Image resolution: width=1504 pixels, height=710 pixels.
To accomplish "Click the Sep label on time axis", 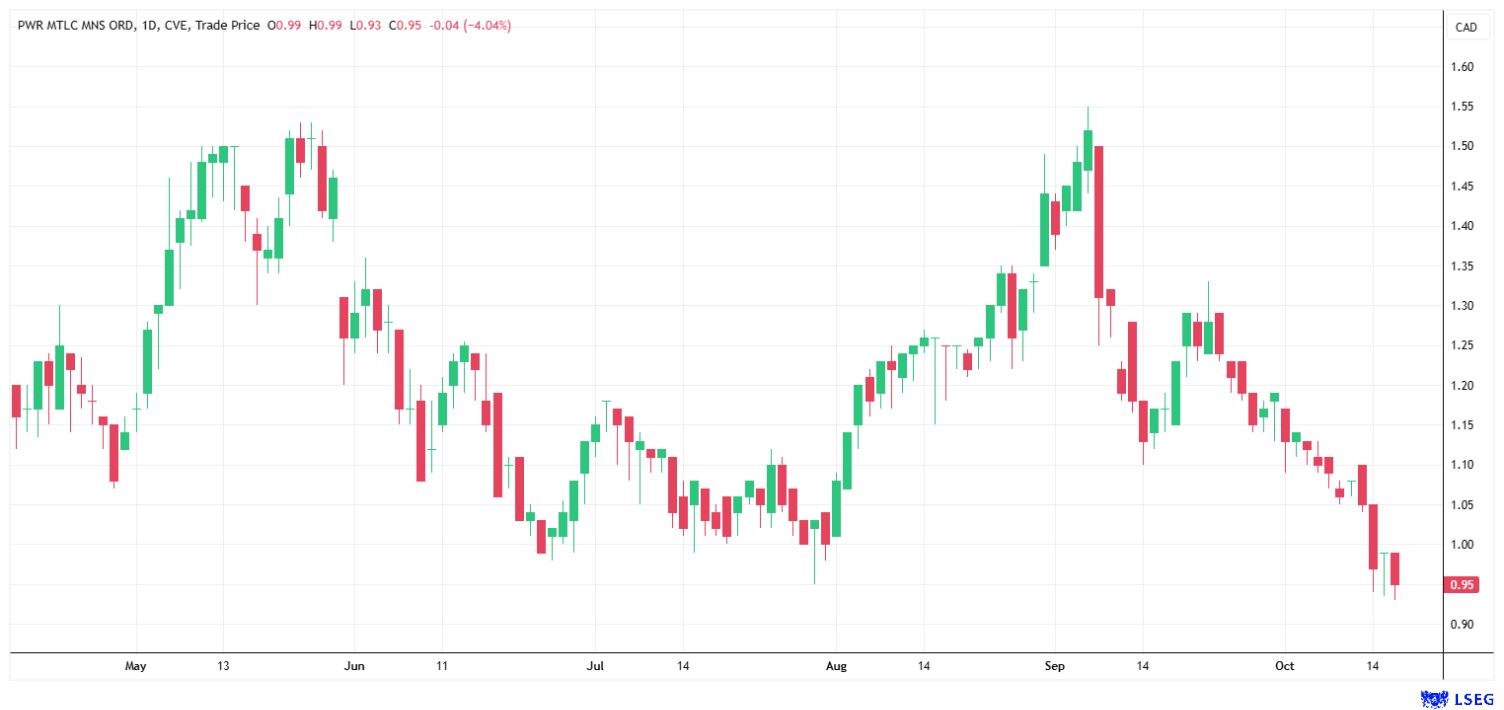I will pos(1055,665).
